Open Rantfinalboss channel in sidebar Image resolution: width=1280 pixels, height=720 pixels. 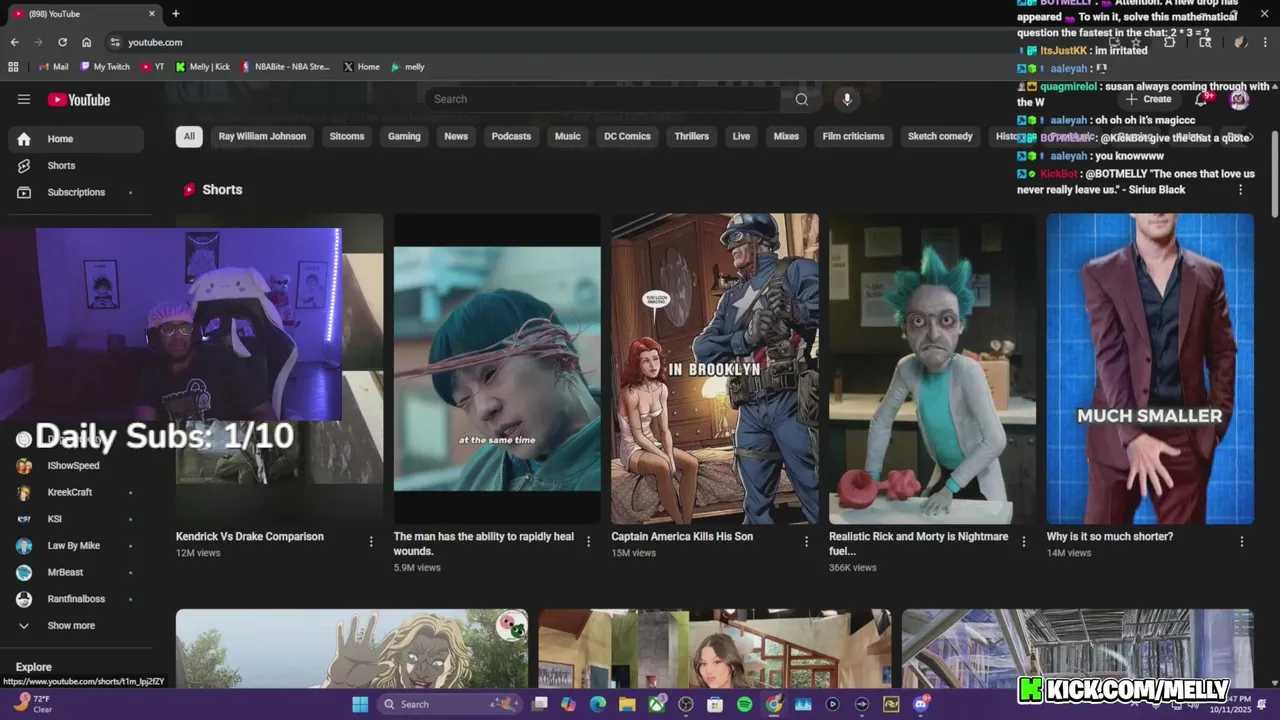(75, 599)
